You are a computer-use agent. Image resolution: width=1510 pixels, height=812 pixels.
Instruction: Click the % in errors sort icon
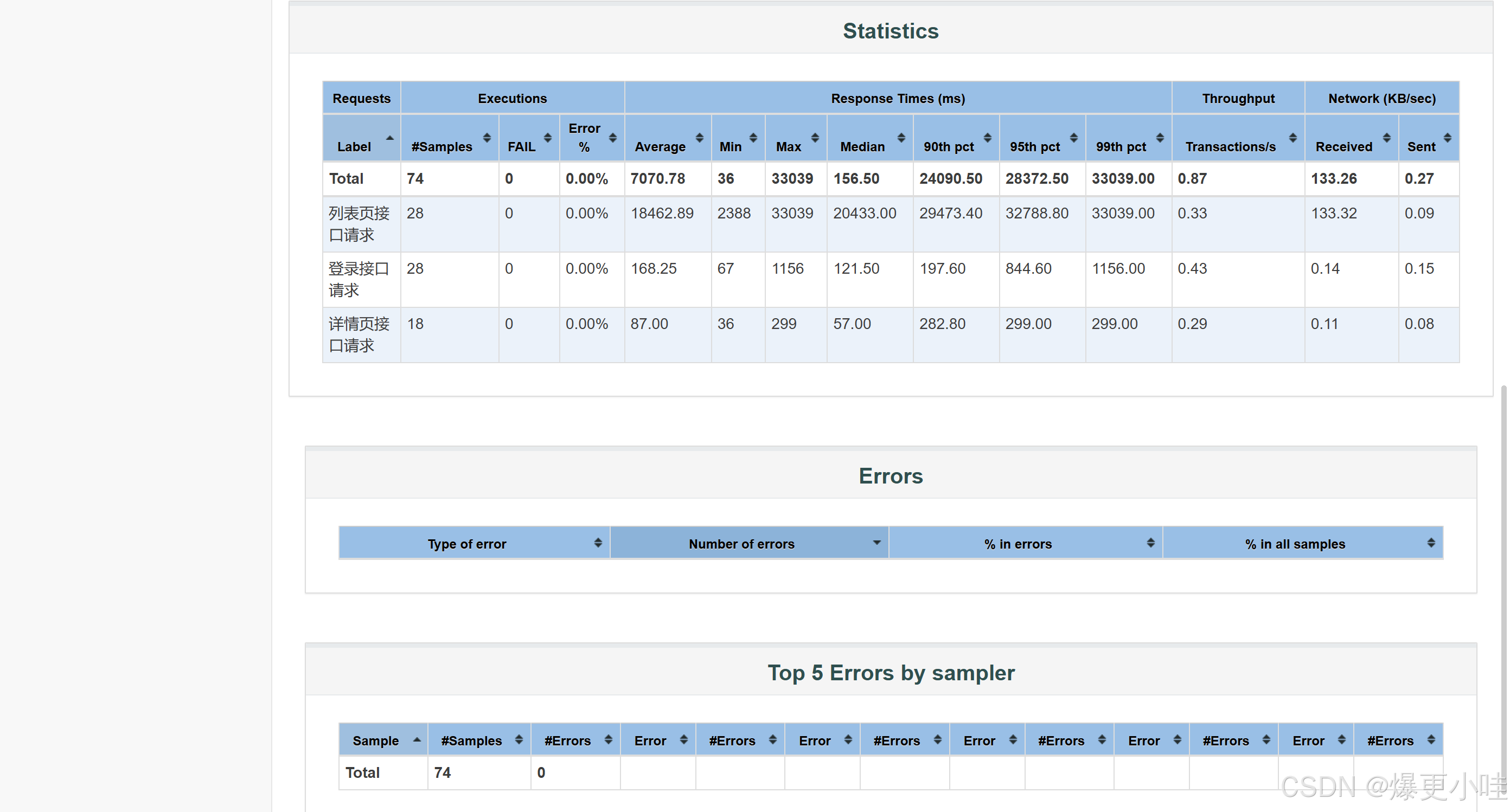click(1150, 543)
